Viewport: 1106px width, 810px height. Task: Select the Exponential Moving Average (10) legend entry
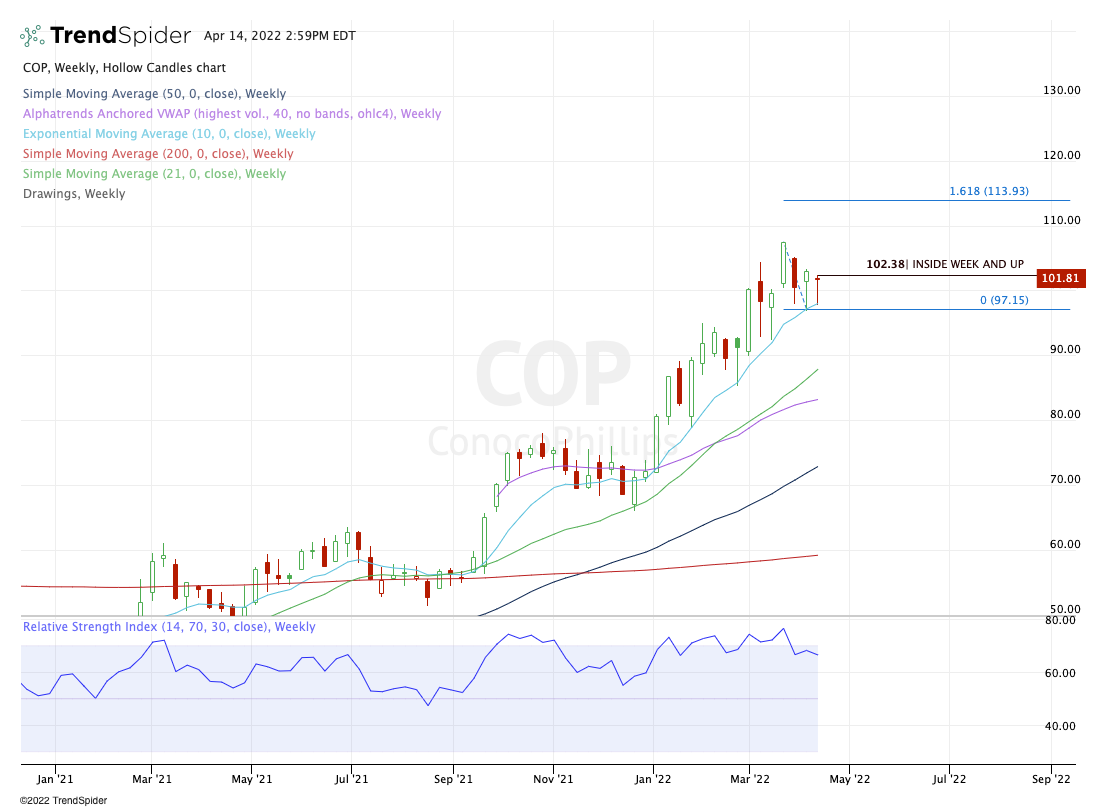pos(169,133)
